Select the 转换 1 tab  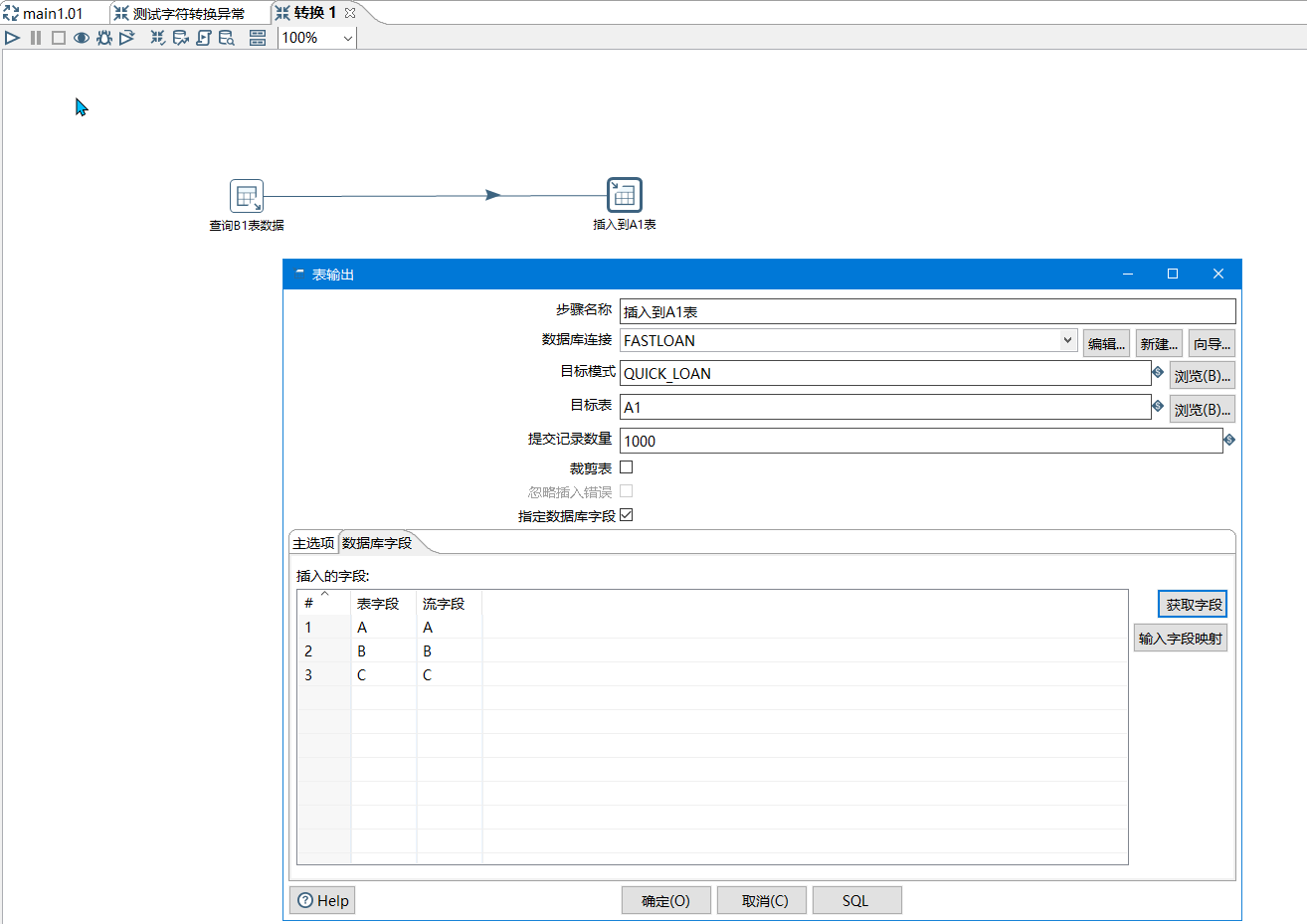(315, 13)
